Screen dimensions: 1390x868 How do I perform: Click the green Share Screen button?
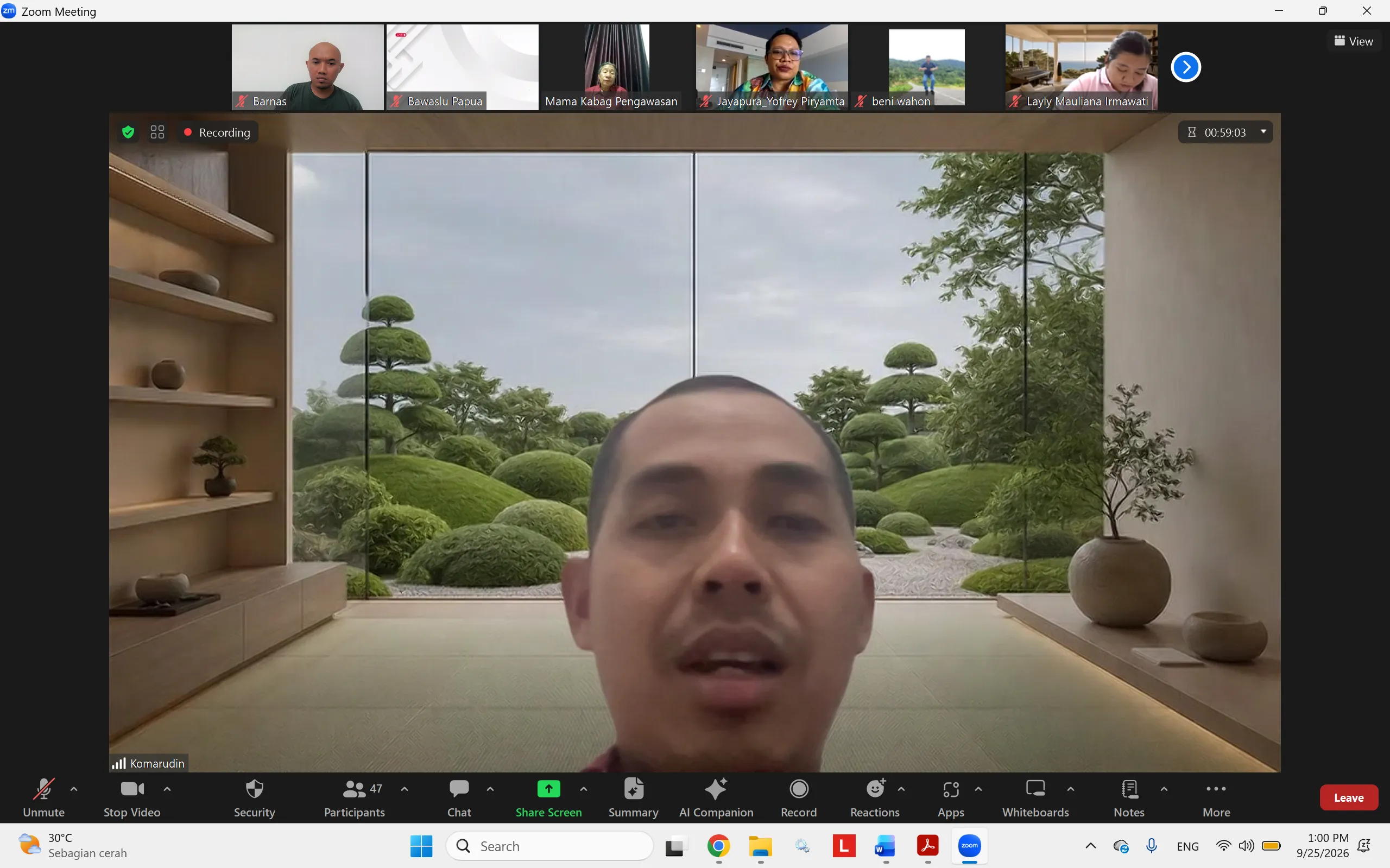pos(548,797)
